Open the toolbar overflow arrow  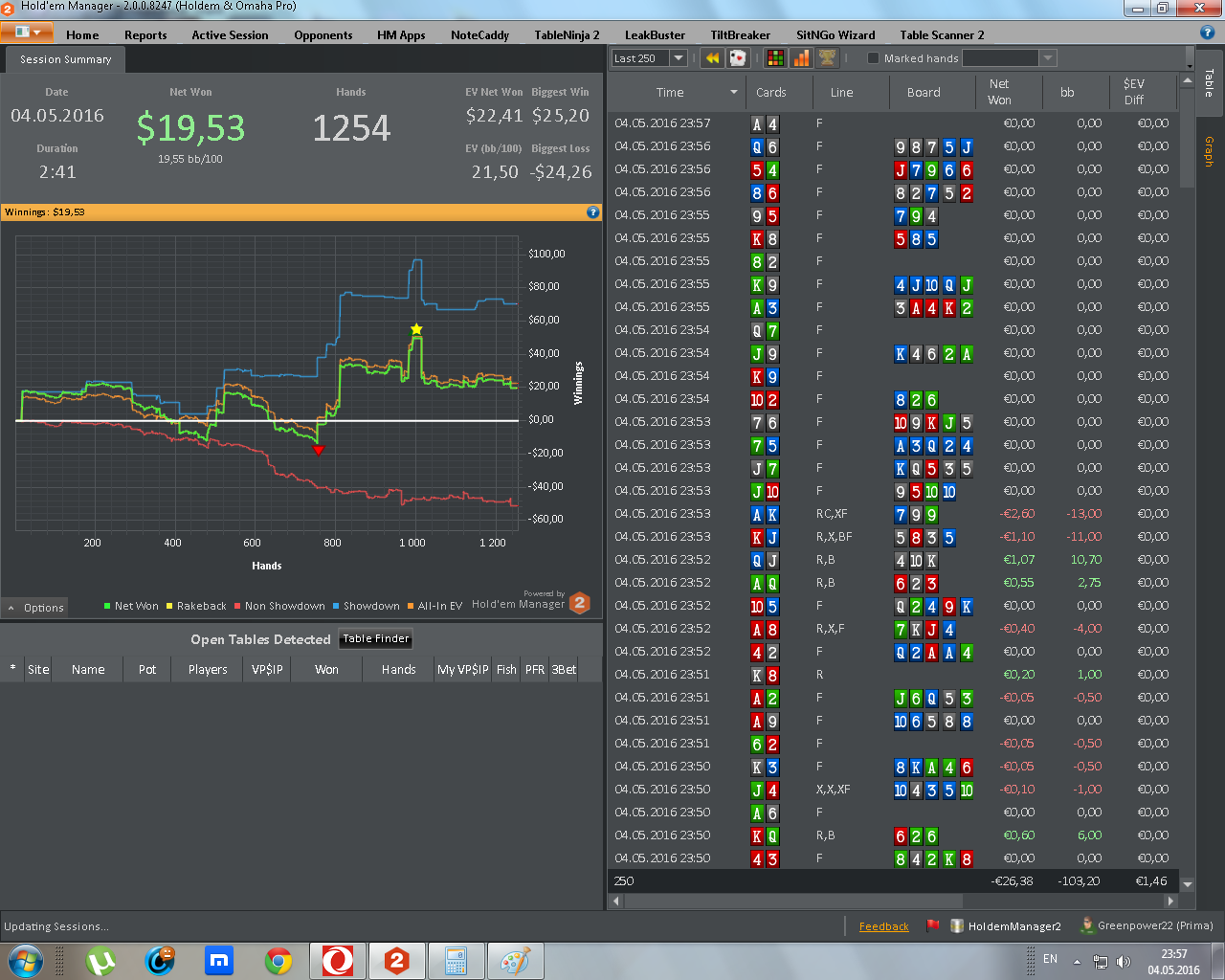click(x=1190, y=59)
